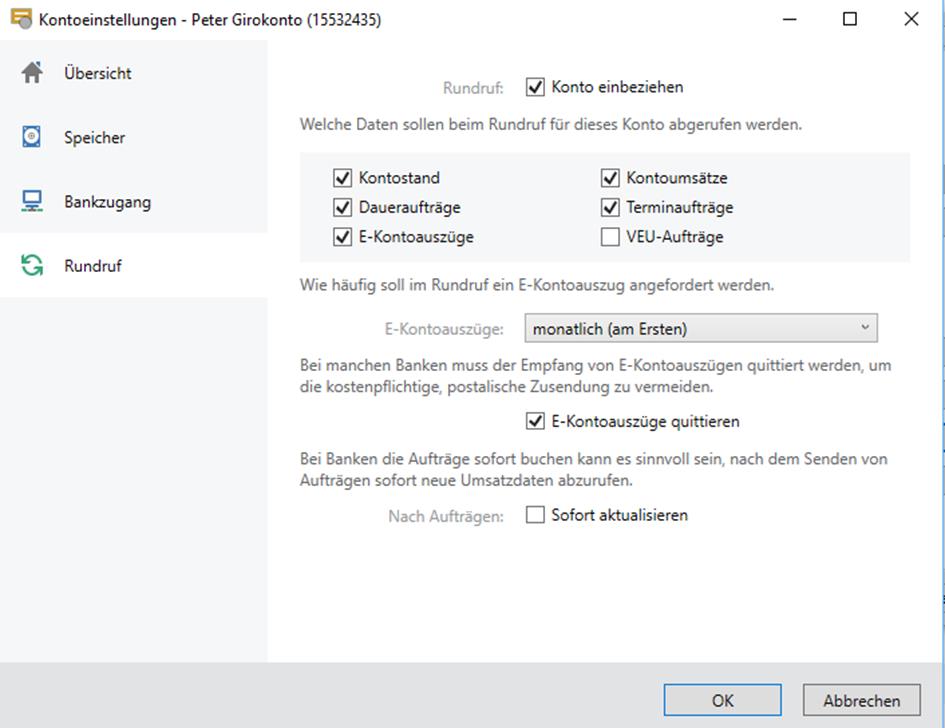The width and height of the screenshot is (945, 728).
Task: Click the Bankzugang computer icon
Action: (32, 201)
